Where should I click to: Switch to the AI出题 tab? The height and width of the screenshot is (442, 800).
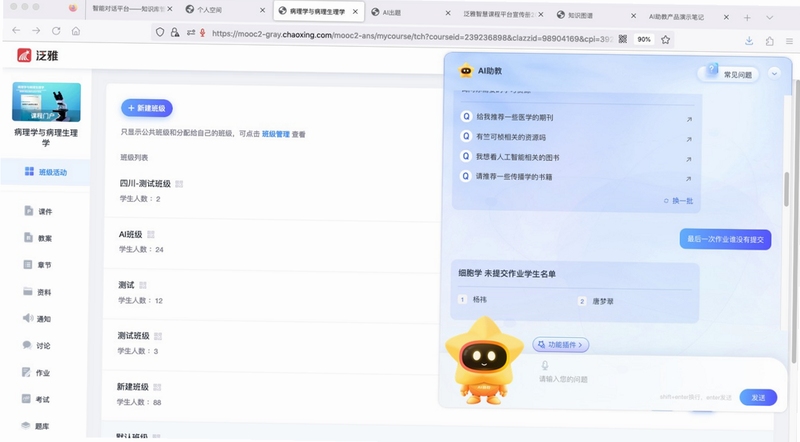click(x=411, y=12)
